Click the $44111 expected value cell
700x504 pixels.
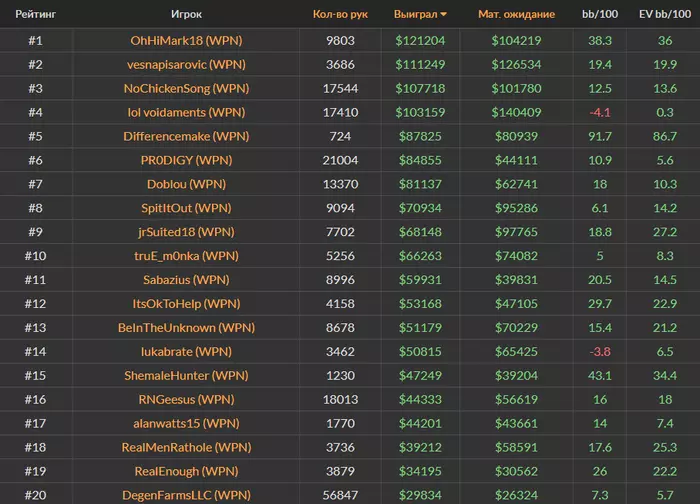click(517, 160)
